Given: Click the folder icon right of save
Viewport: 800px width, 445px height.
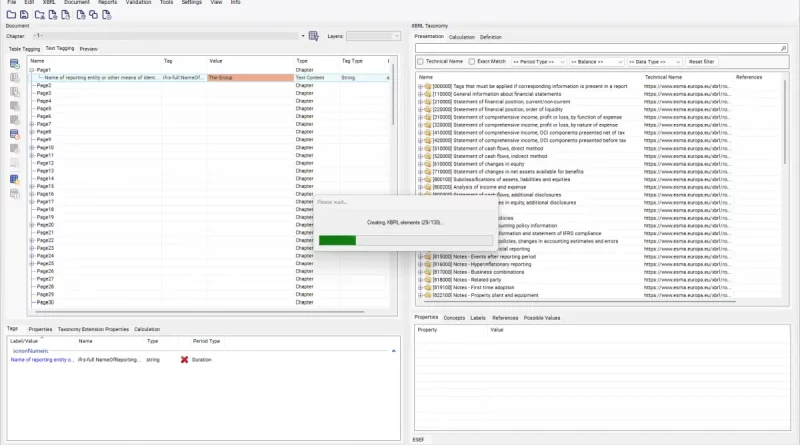Looking at the screenshot, I should point(39,15).
